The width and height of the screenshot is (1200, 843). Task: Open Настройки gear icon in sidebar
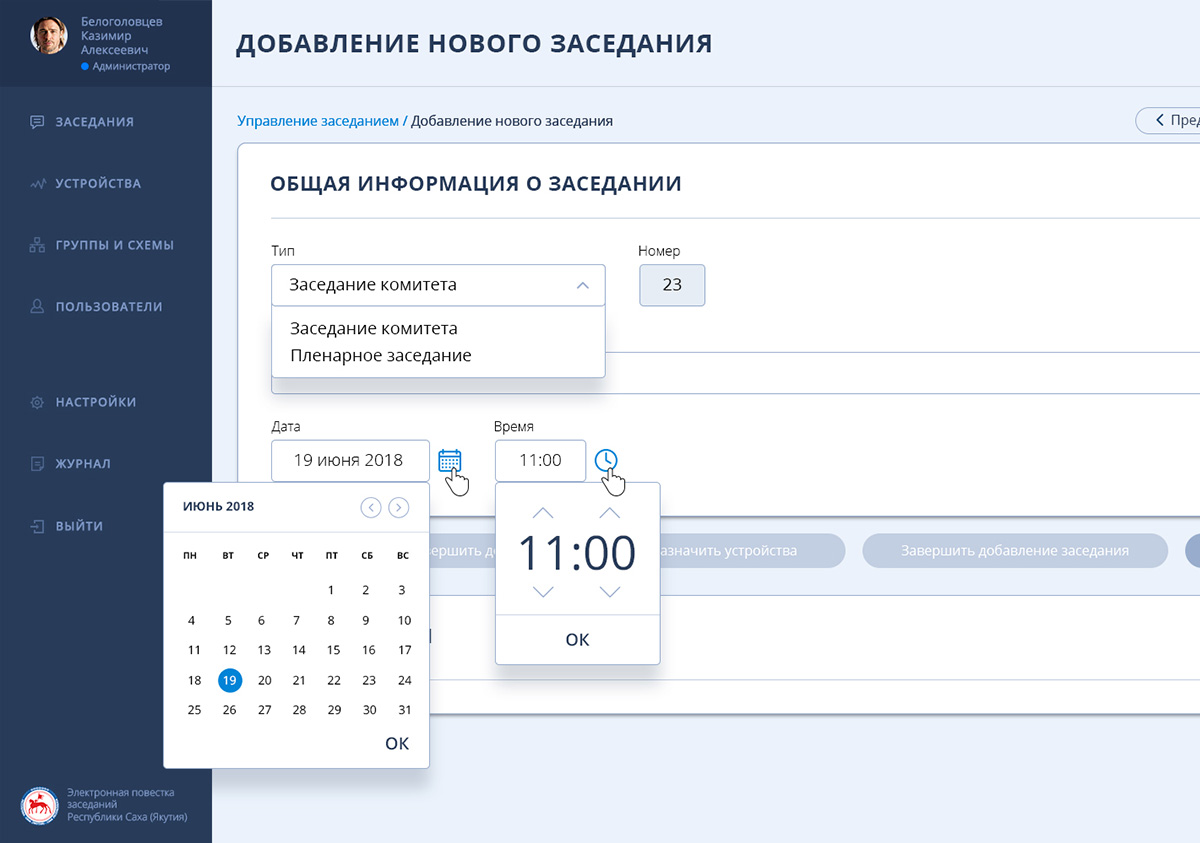(x=37, y=402)
